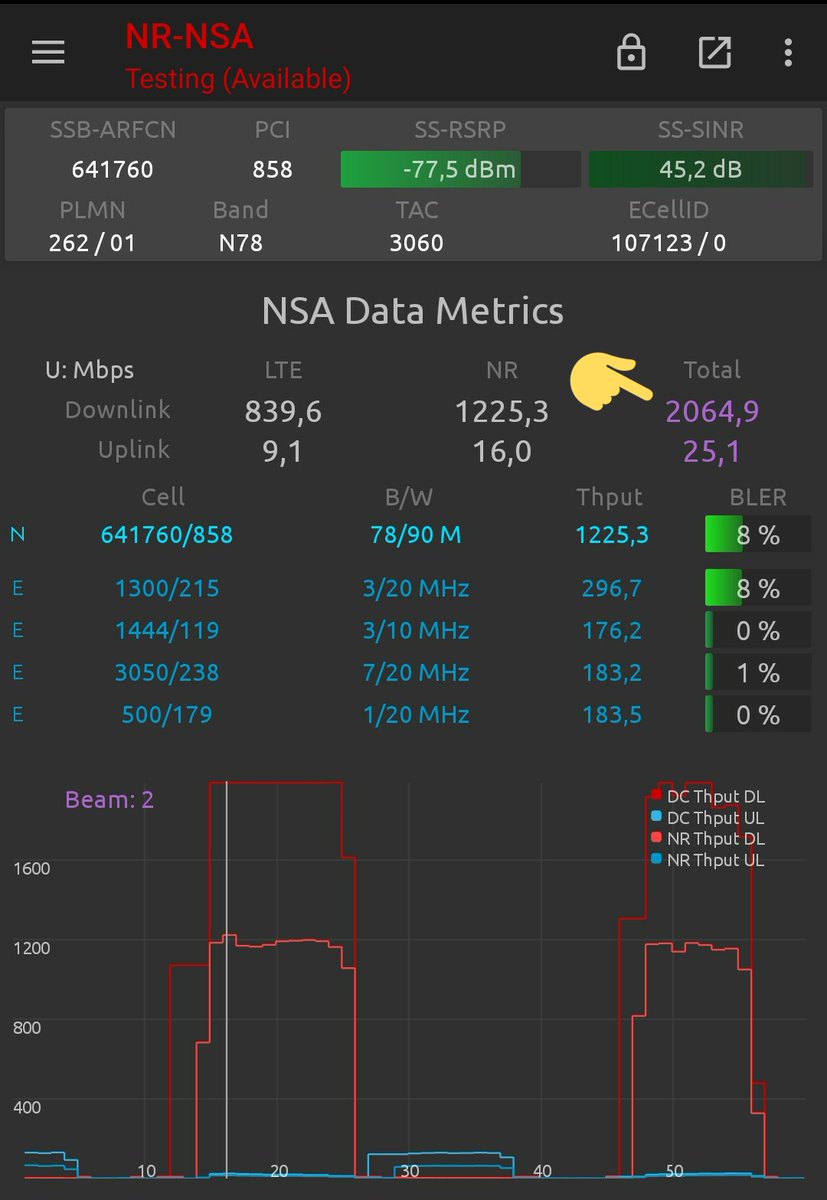Tap throughput value 183,5
Viewport: 827px width, 1200px height.
point(611,715)
